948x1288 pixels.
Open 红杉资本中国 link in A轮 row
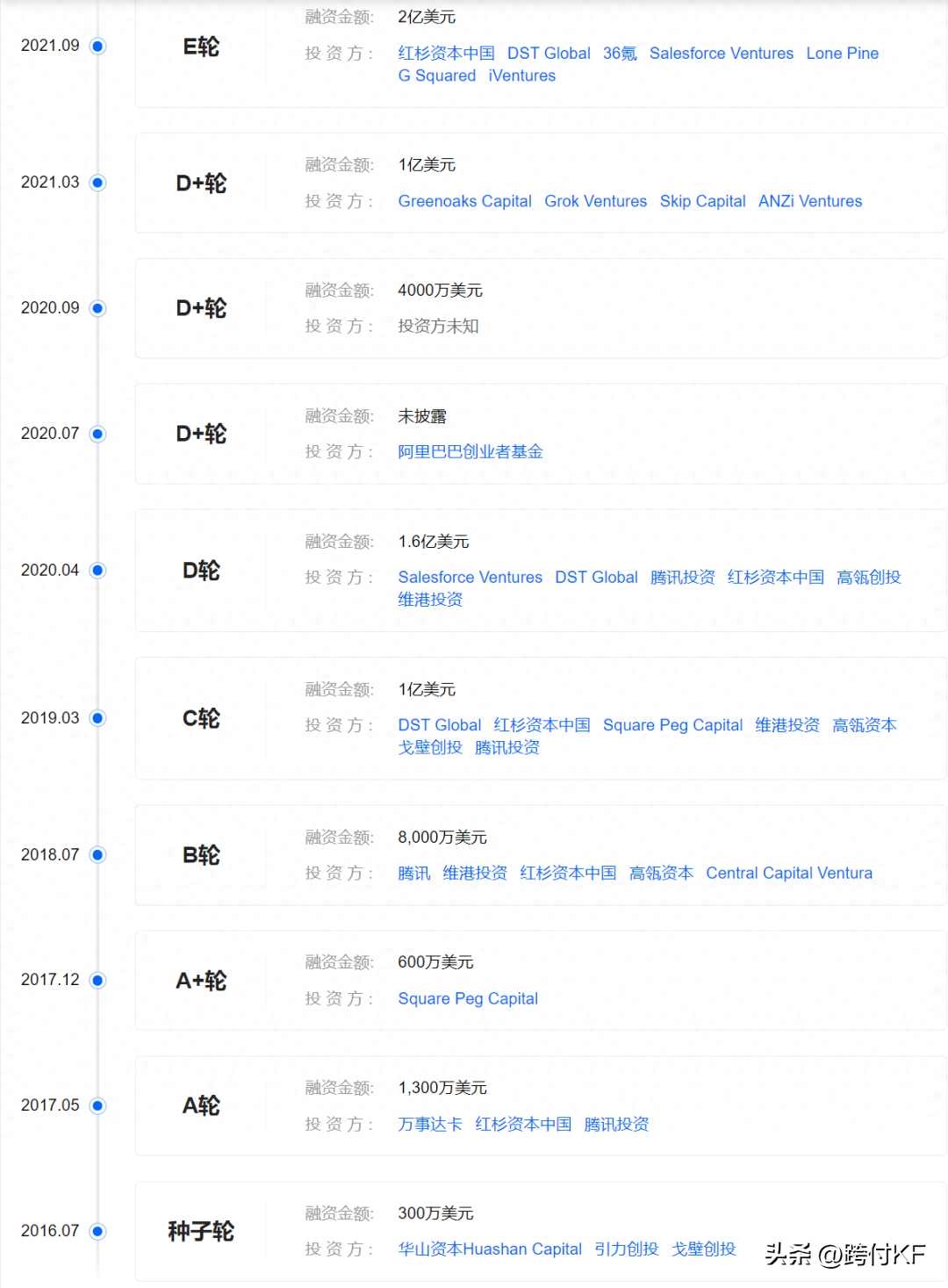coord(523,1125)
